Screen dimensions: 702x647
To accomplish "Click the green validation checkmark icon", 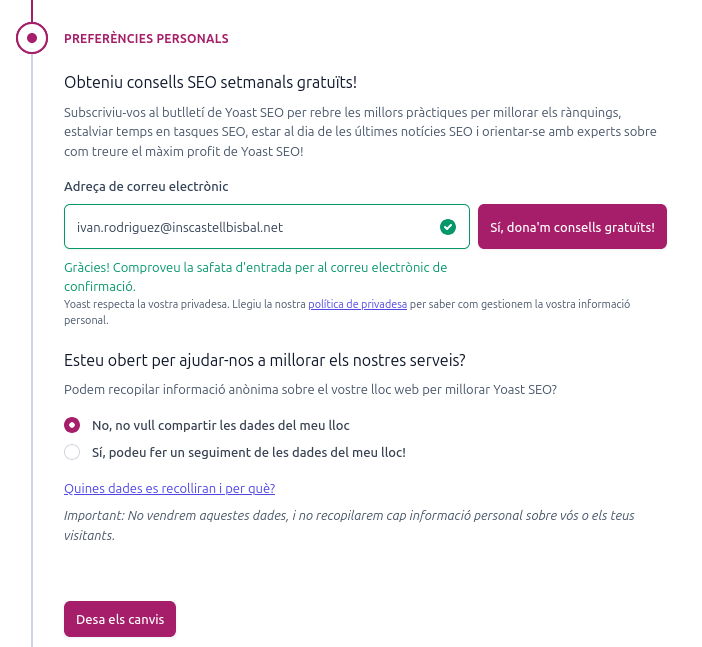I will [448, 227].
